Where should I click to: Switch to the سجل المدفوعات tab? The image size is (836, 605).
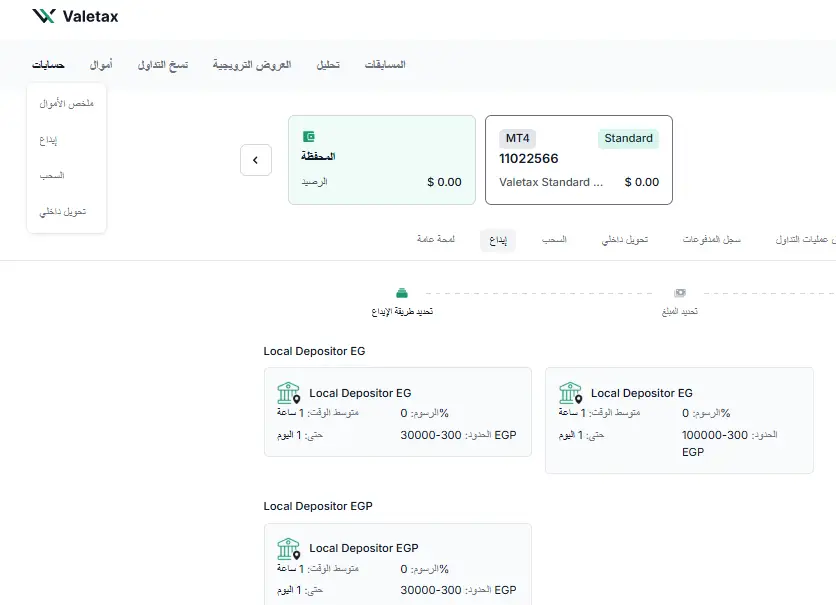pyautogui.click(x=712, y=239)
